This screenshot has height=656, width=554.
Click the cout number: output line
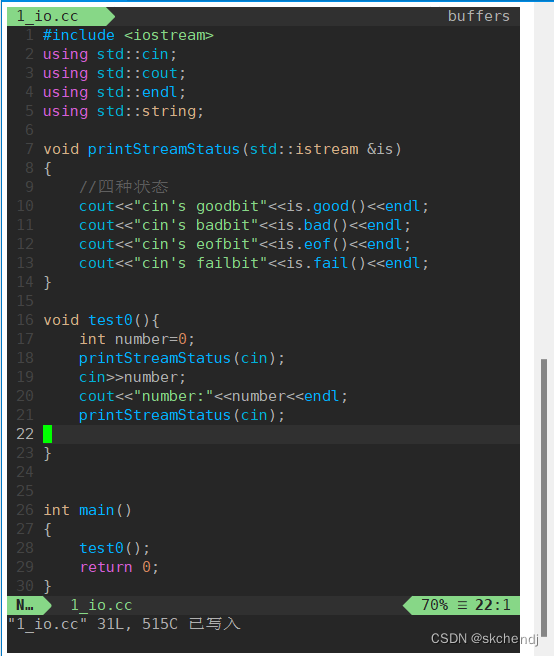[x=213, y=396]
